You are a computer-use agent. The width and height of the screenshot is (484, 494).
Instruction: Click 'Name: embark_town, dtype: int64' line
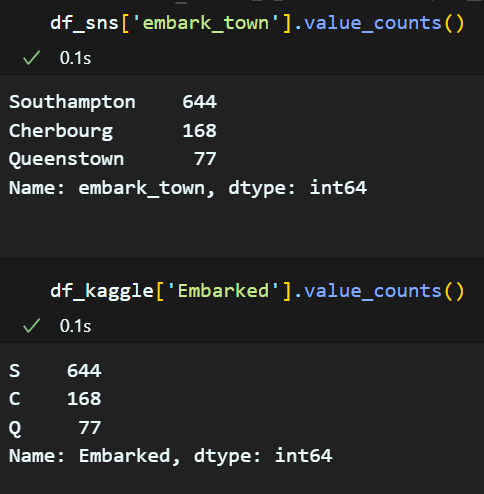(x=188, y=188)
